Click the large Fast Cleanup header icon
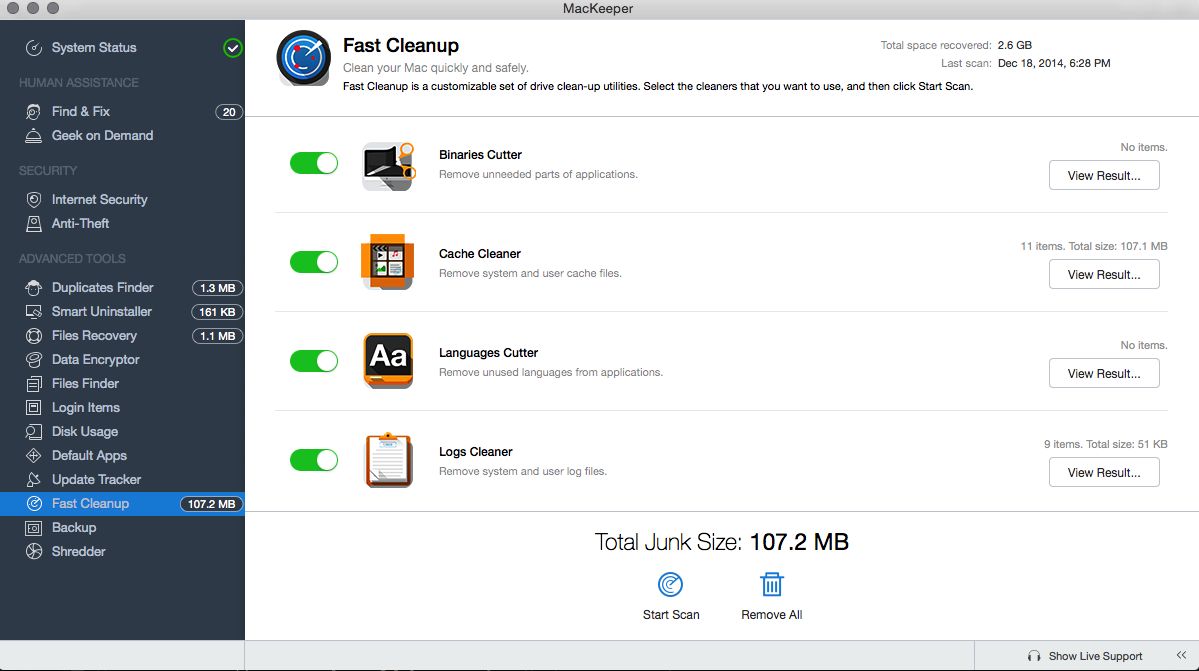Image resolution: width=1199 pixels, height=671 pixels. (x=304, y=58)
